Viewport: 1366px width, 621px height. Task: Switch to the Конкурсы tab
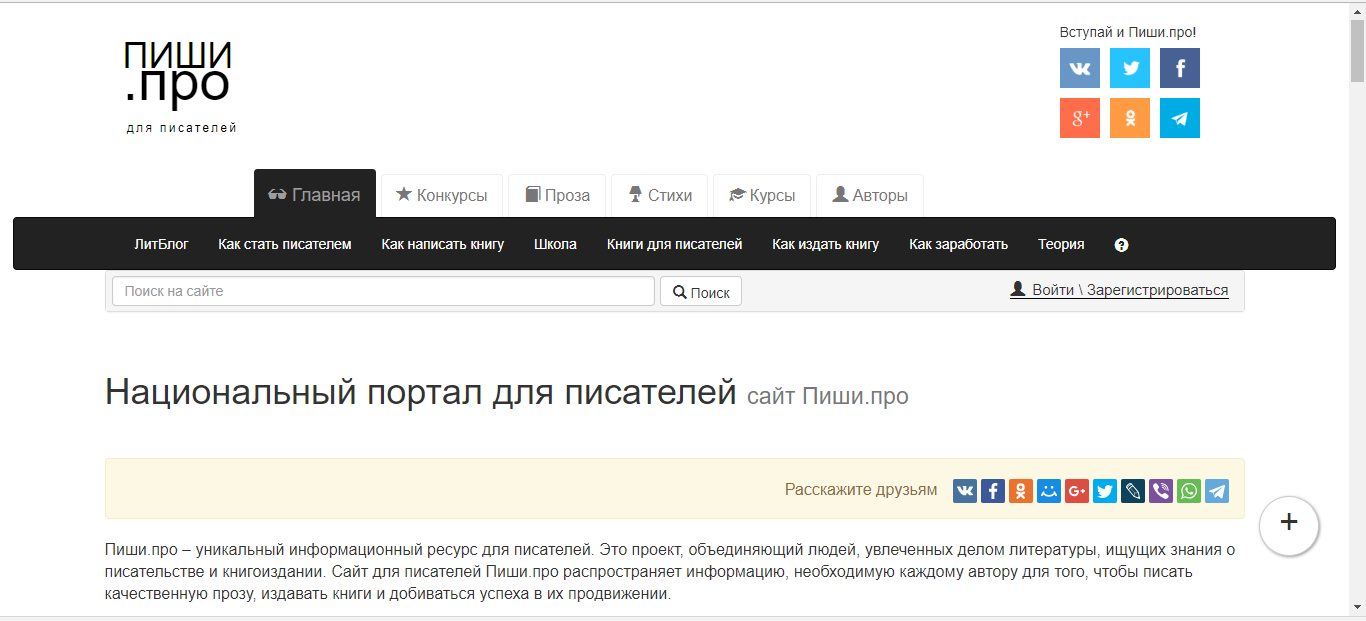[x=442, y=195]
